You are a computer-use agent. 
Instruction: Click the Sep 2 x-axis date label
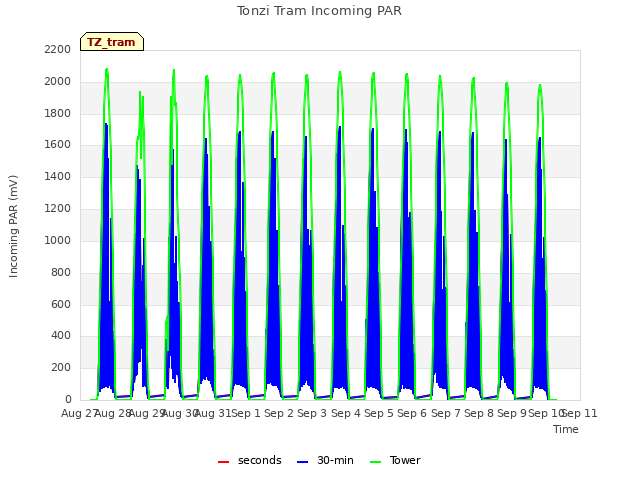pos(279,413)
